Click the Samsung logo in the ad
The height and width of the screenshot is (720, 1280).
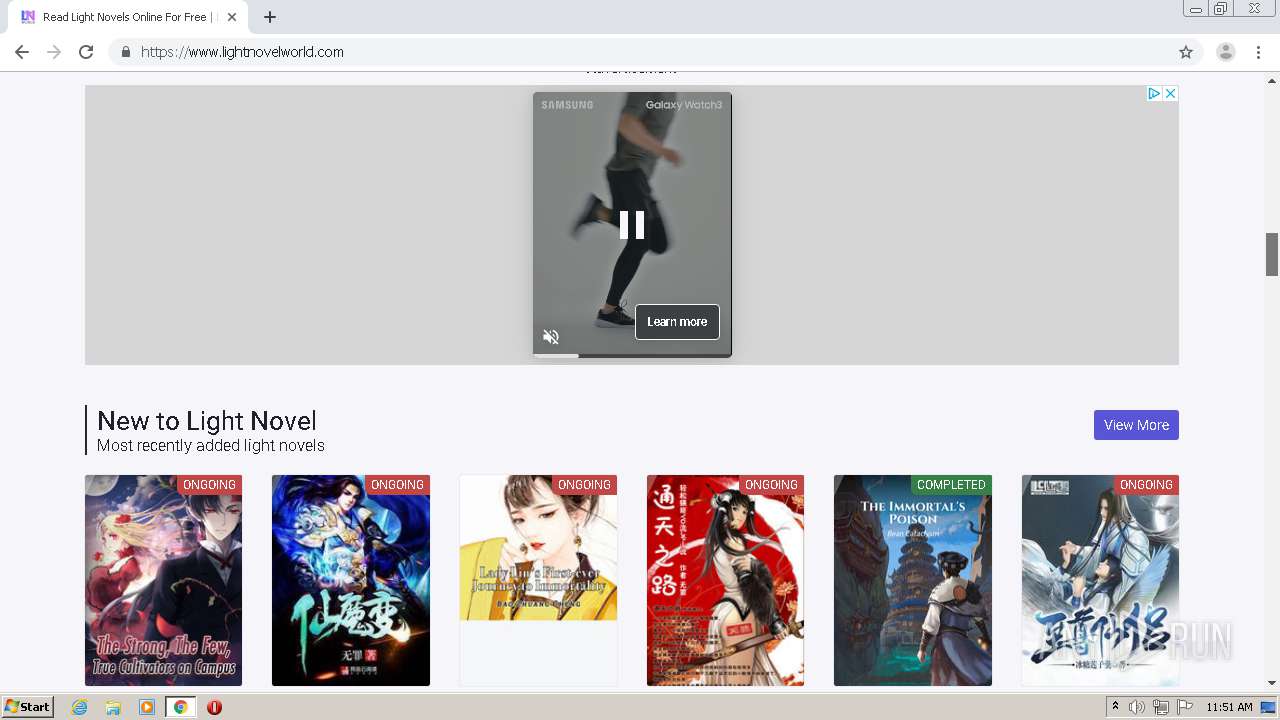pos(567,105)
